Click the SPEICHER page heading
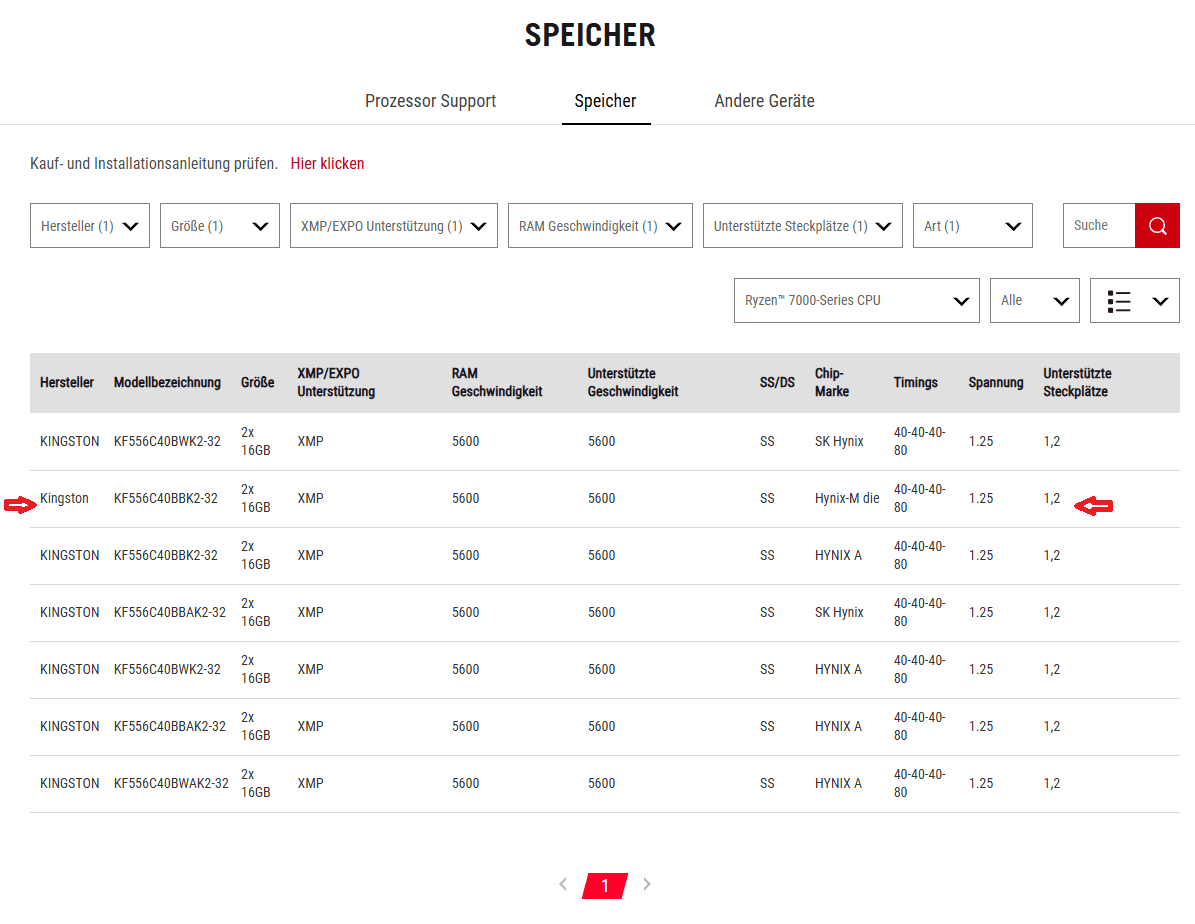This screenshot has width=1195, height=924. [590, 35]
